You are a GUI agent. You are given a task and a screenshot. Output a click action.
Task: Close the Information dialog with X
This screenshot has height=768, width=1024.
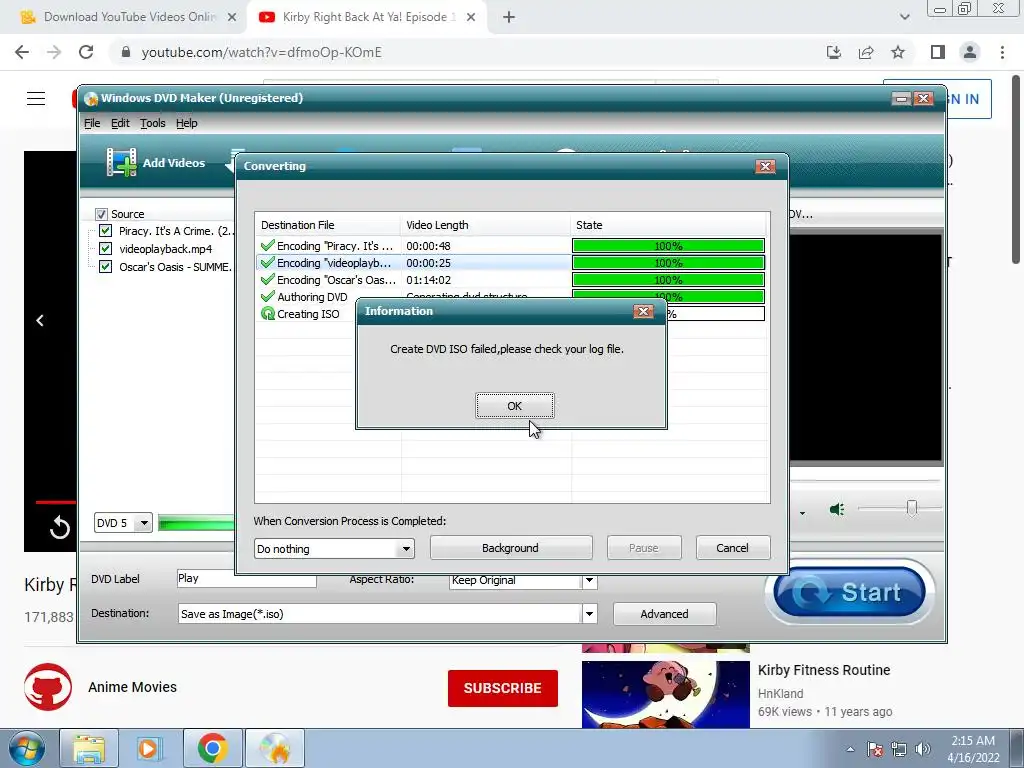tap(643, 312)
